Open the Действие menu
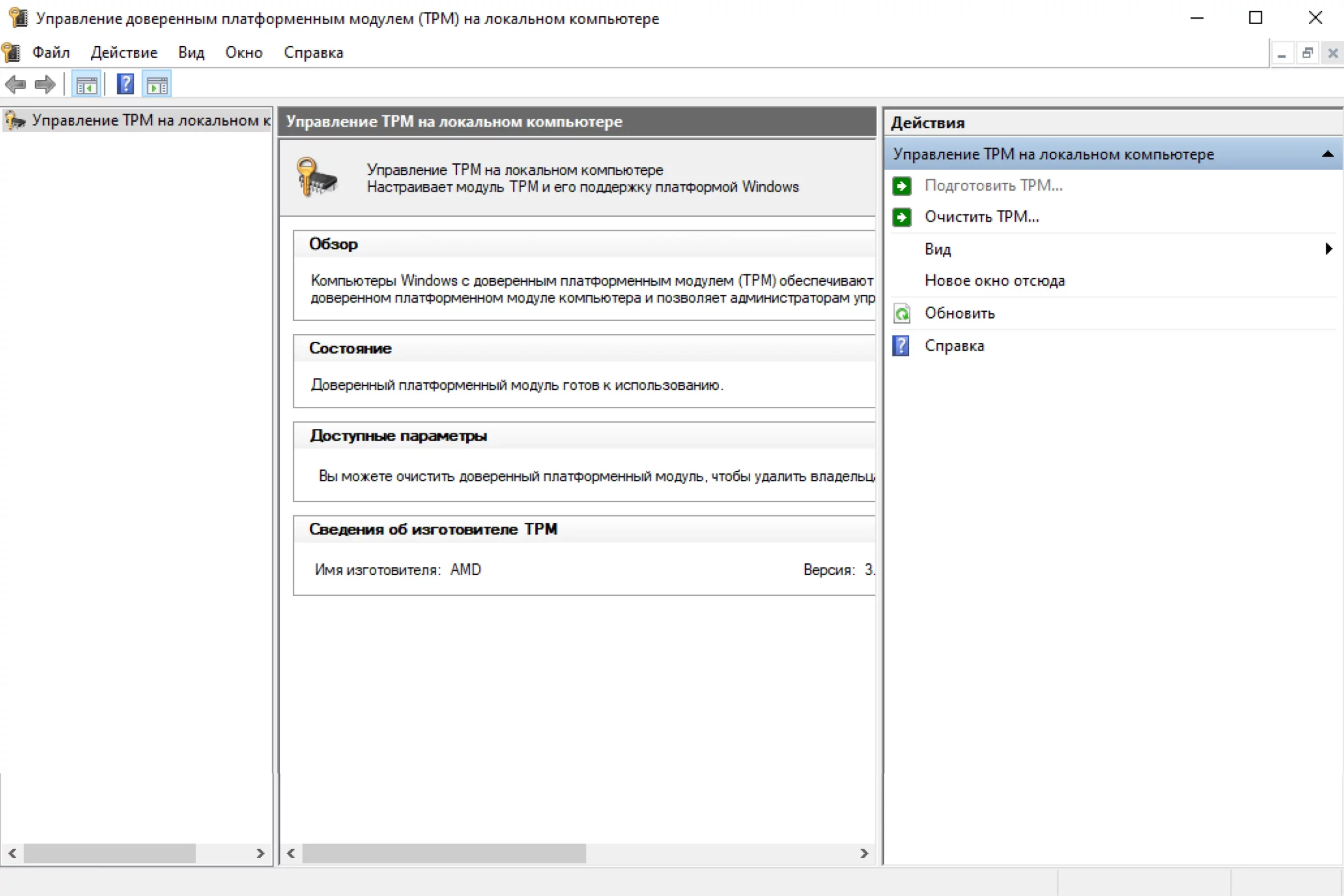This screenshot has width=1344, height=896. (124, 52)
